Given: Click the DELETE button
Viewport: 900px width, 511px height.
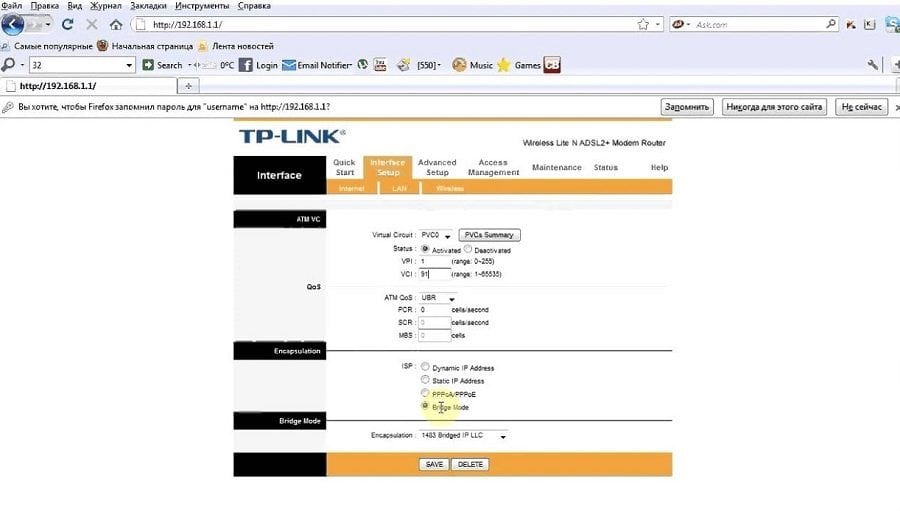Looking at the screenshot, I should [x=470, y=464].
